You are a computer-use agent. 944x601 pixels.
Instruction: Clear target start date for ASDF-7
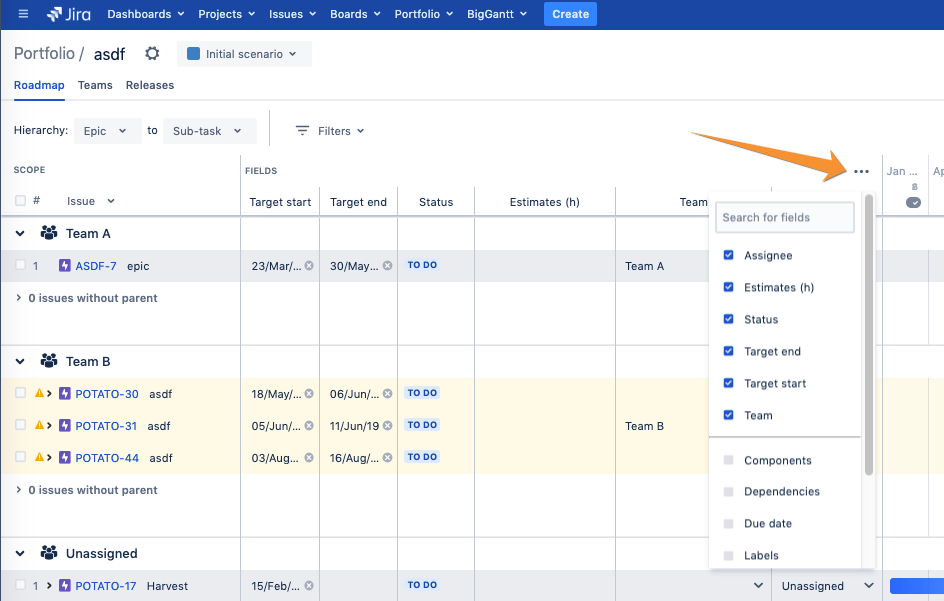(x=309, y=266)
